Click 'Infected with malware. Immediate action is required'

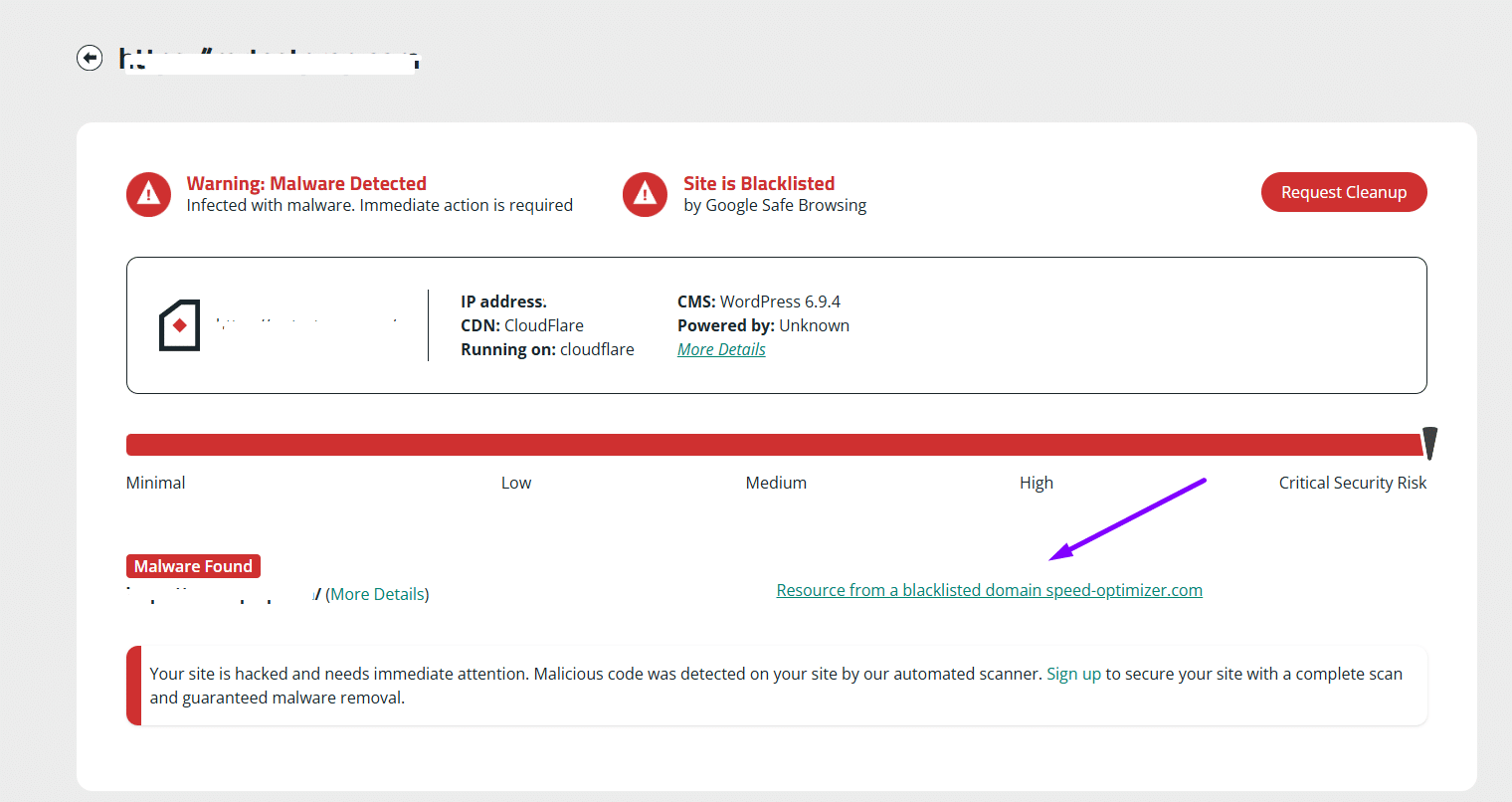tap(380, 205)
